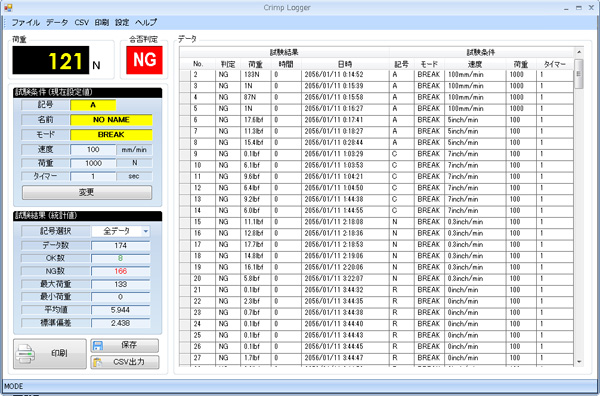Click row header selector of row 10
The image size is (600, 396).
[185, 165]
